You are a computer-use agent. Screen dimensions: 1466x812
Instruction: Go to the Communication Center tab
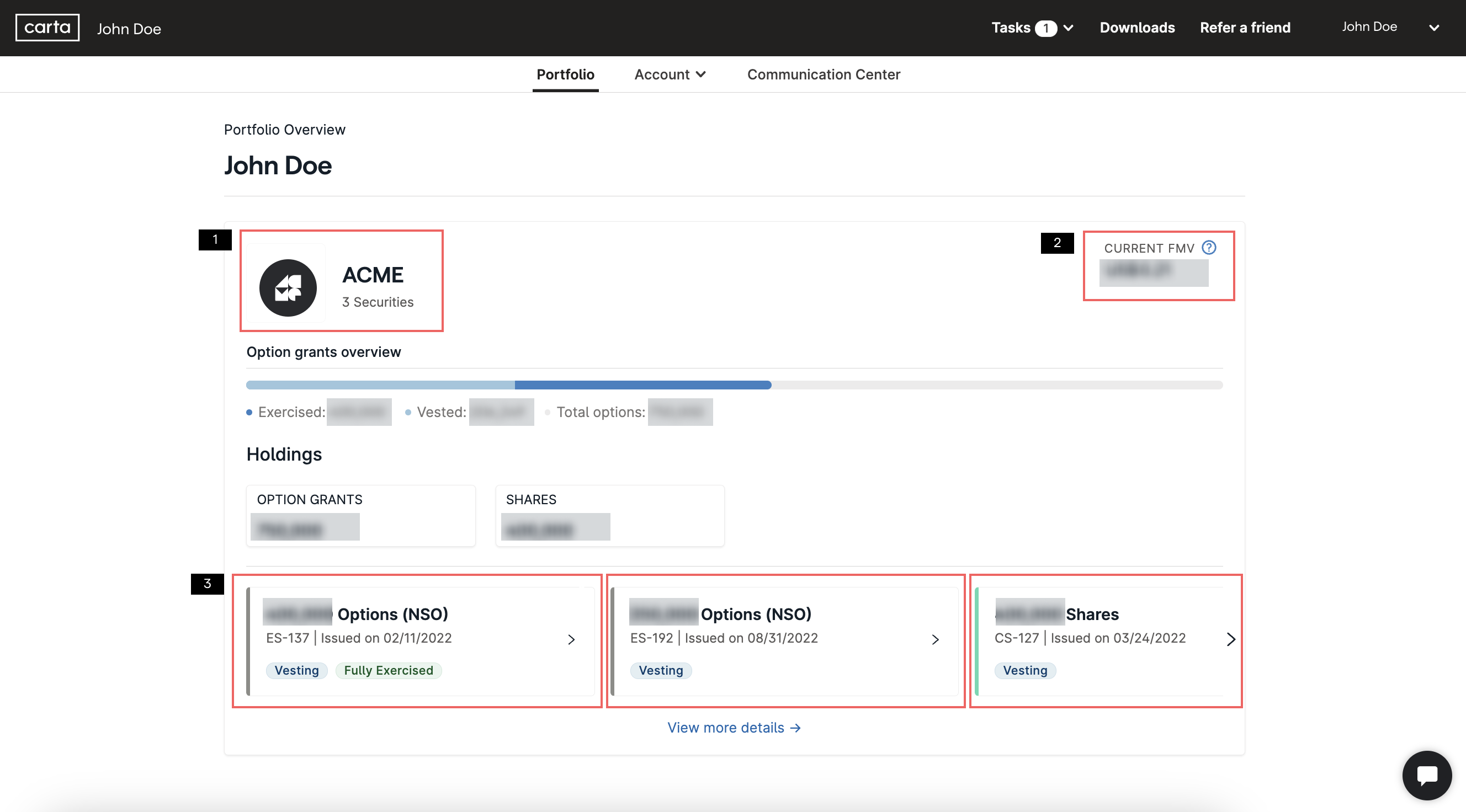(823, 74)
